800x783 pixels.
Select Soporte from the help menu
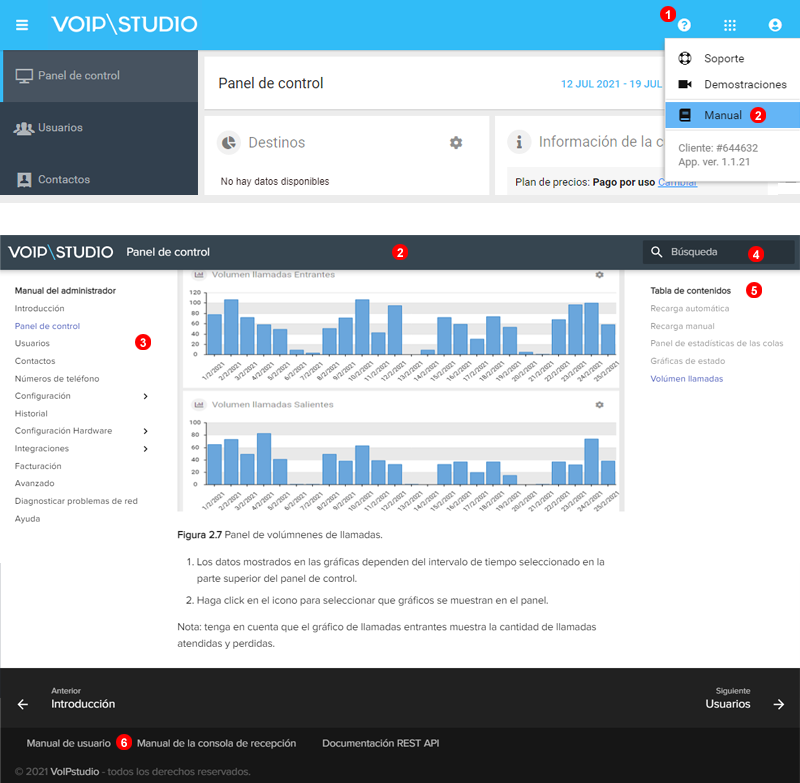click(733, 58)
